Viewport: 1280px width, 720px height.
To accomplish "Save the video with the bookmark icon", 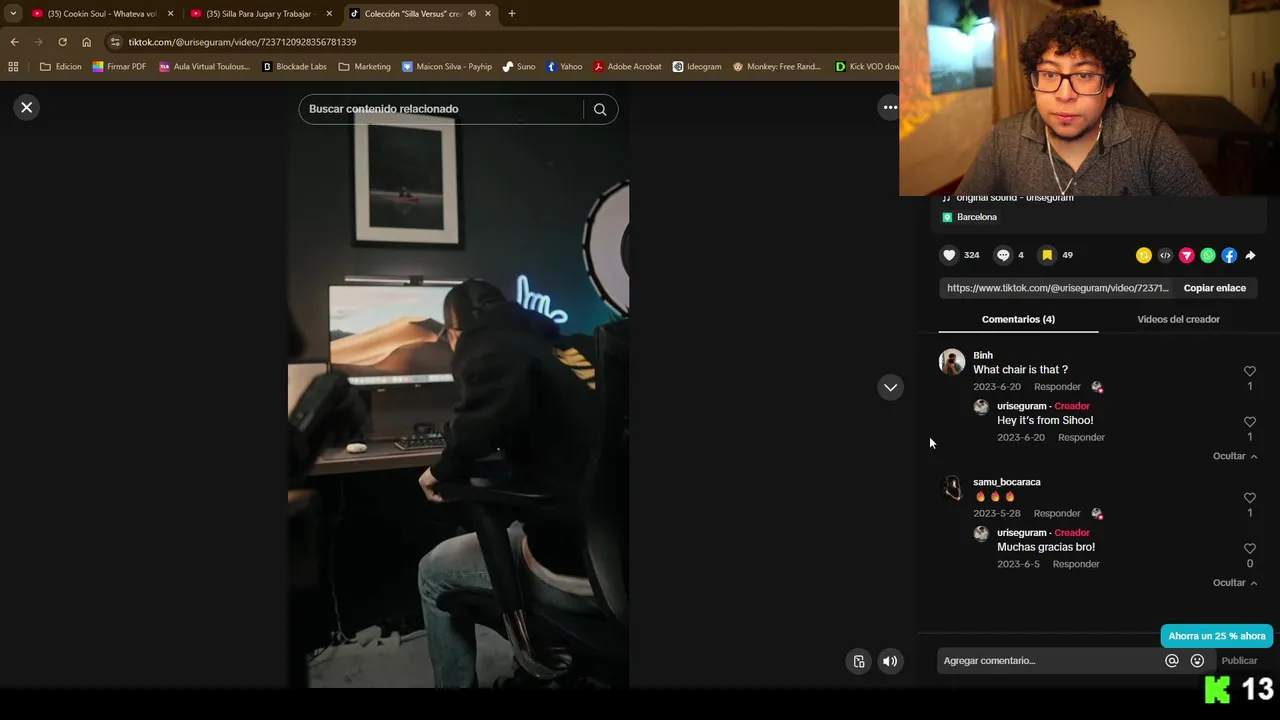I will (1047, 255).
